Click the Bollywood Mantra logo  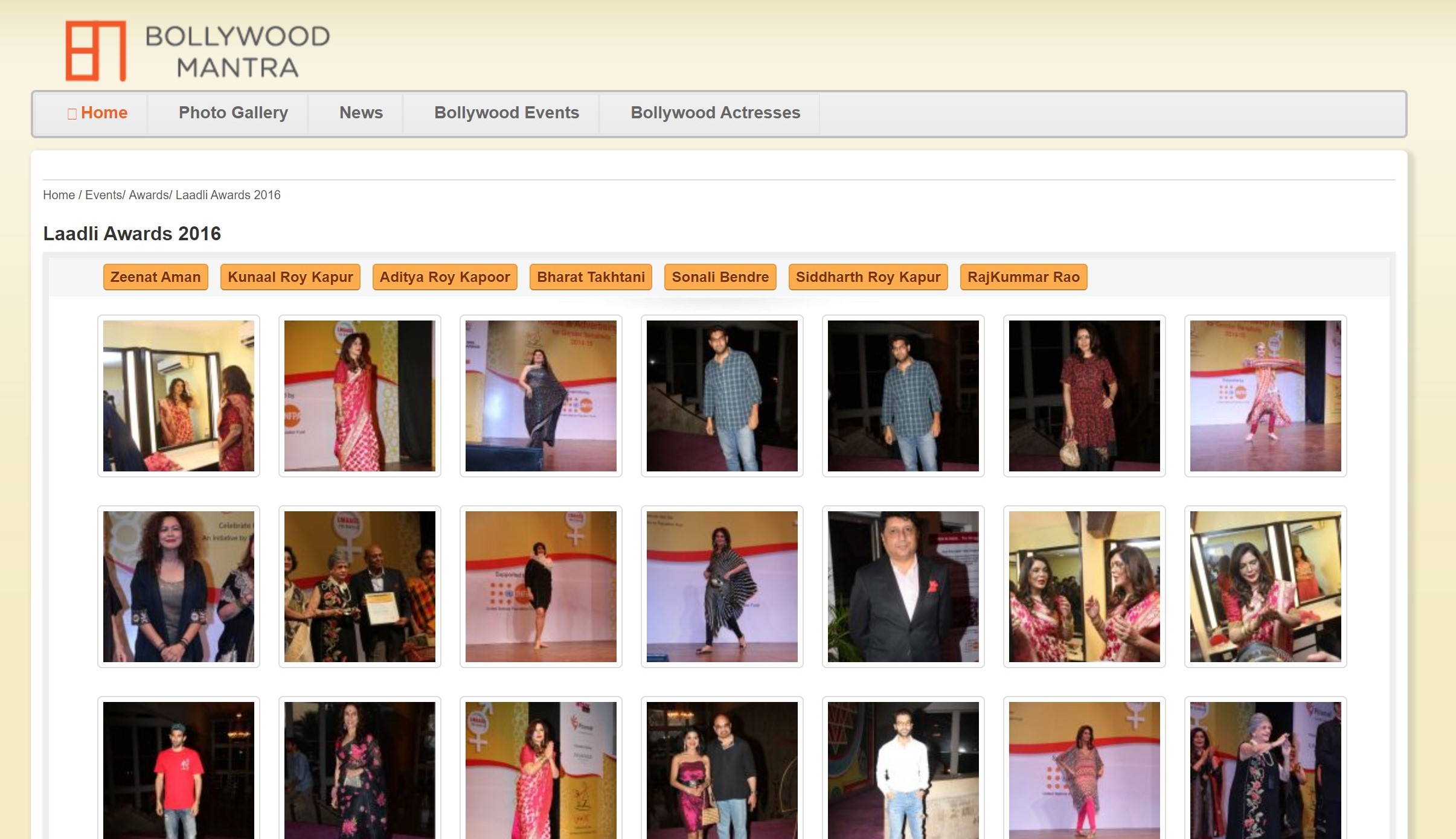click(x=197, y=51)
